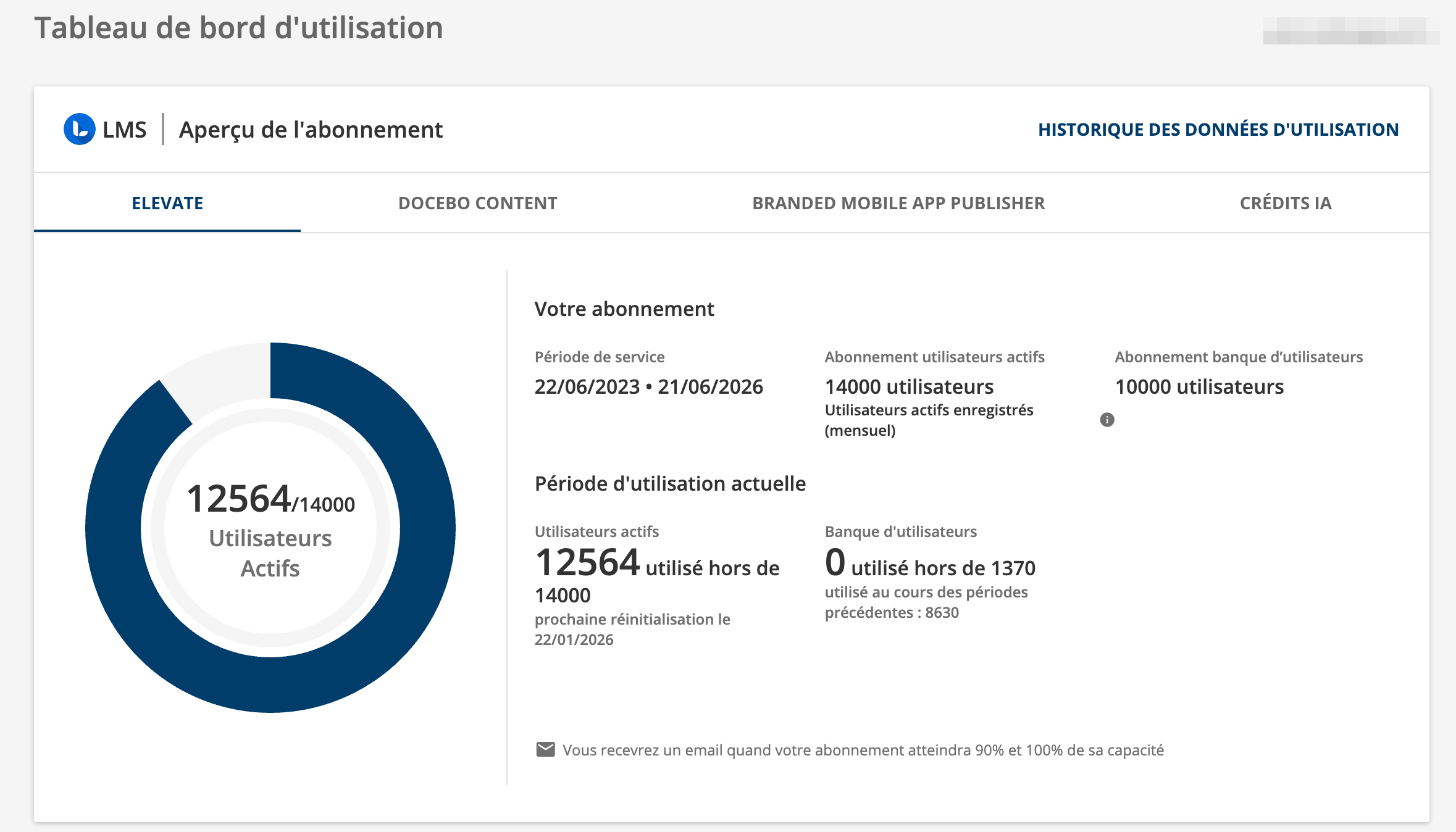Viewport: 1456px width, 832px height.
Task: Click the service period dates 22/06/2023 • 21/06/2026
Action: [648, 386]
